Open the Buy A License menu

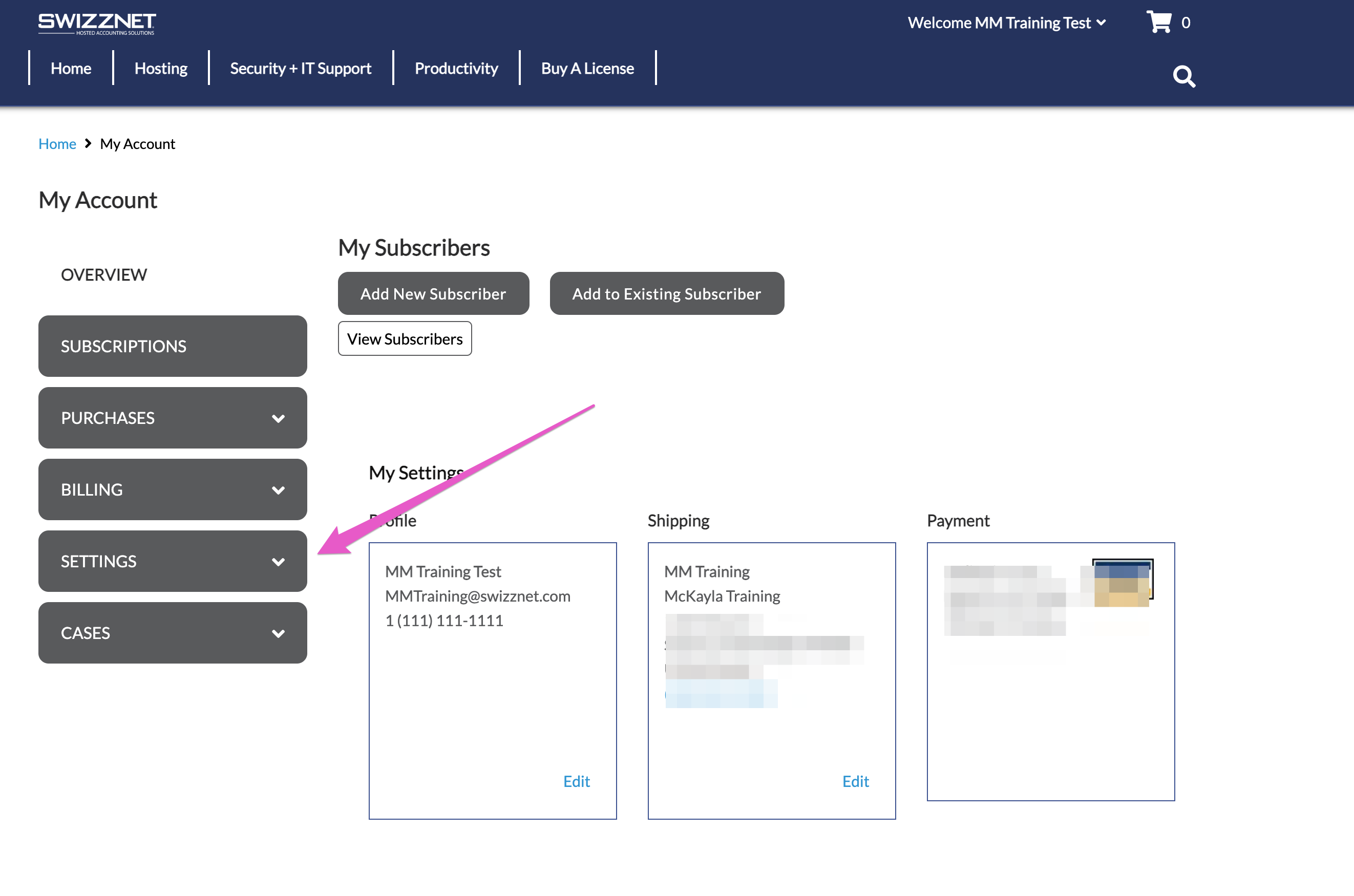(x=587, y=68)
